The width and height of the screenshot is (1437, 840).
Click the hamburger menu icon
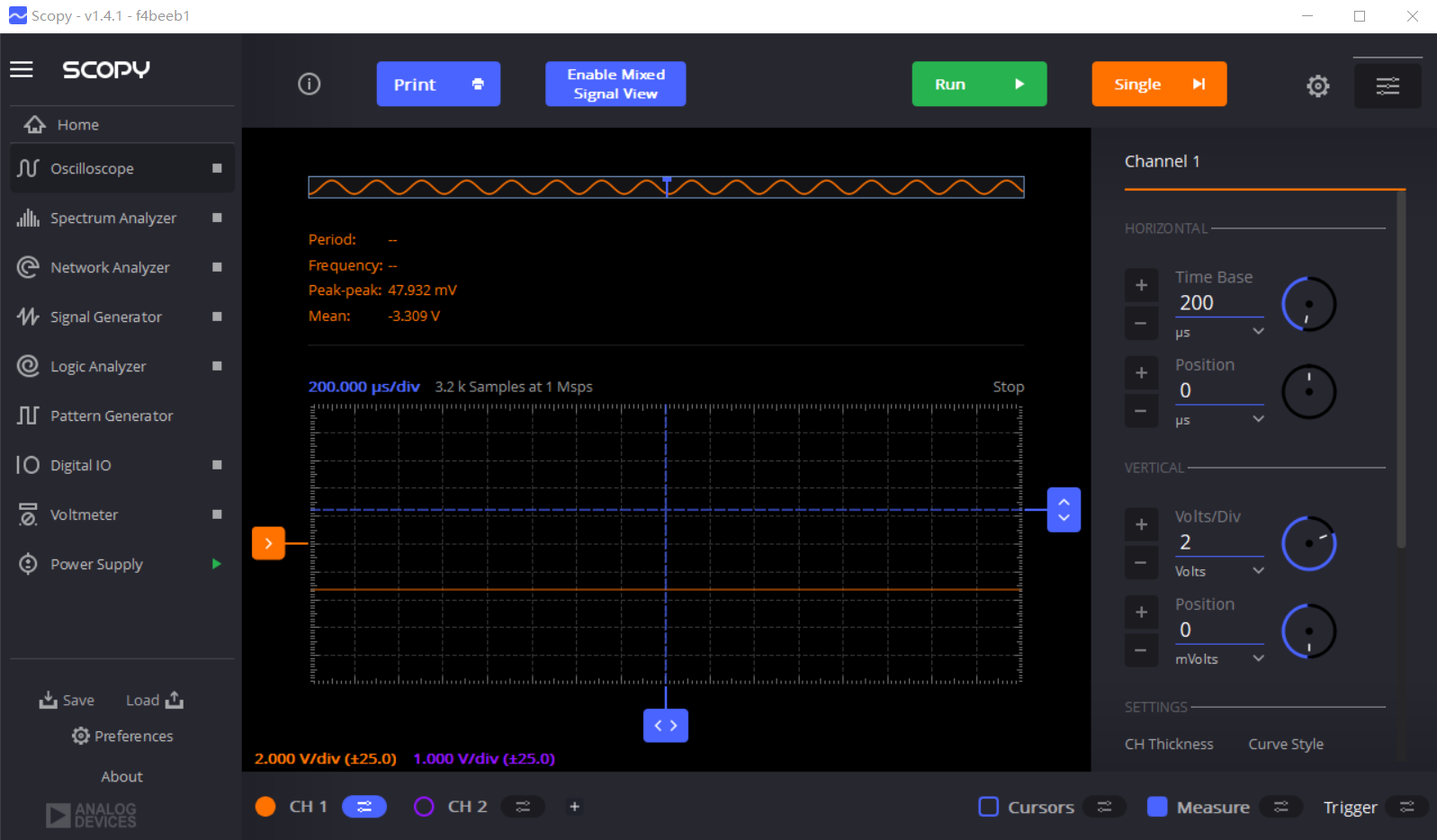[x=22, y=69]
